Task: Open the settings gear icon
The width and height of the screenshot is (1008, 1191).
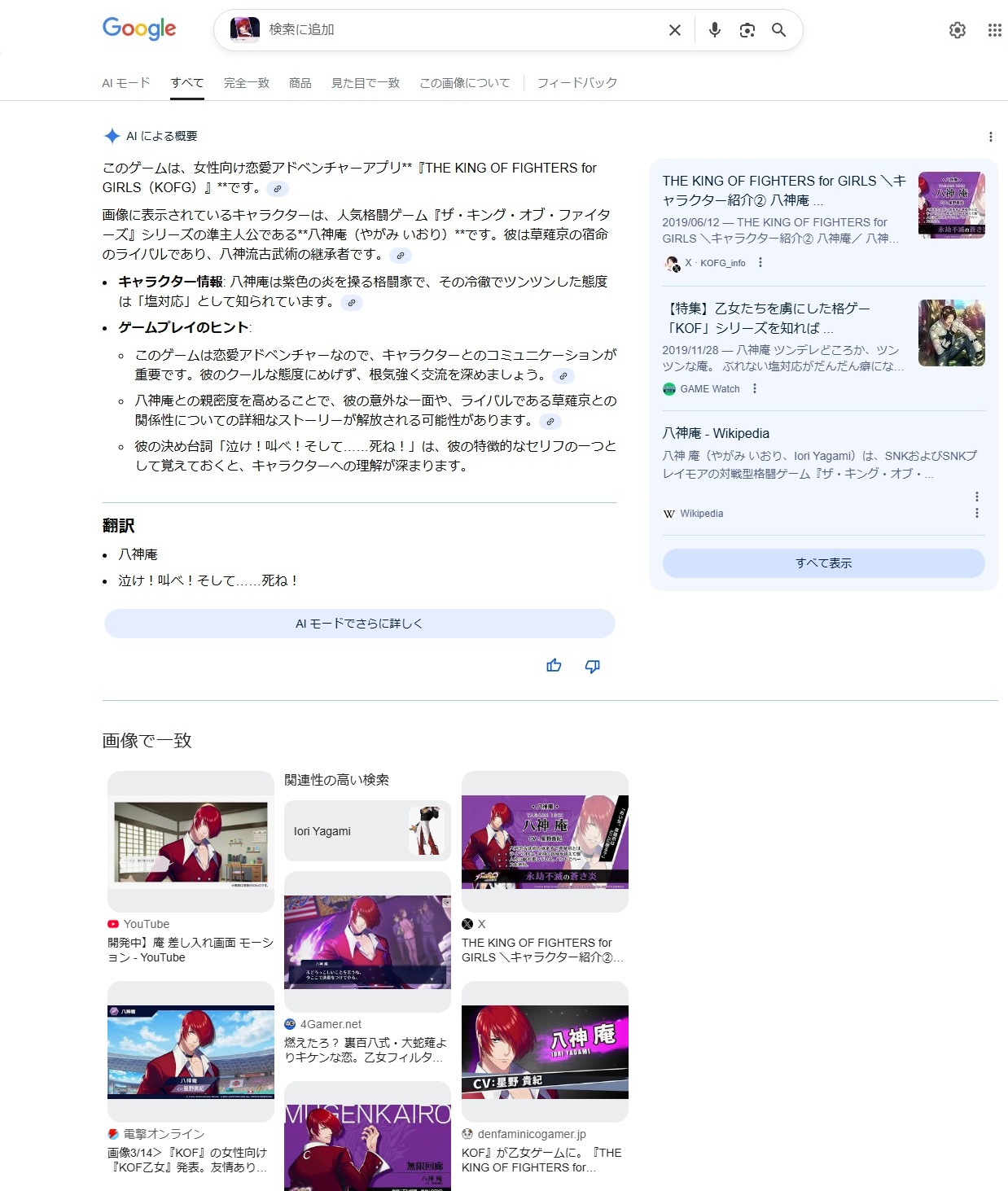Action: (x=957, y=30)
